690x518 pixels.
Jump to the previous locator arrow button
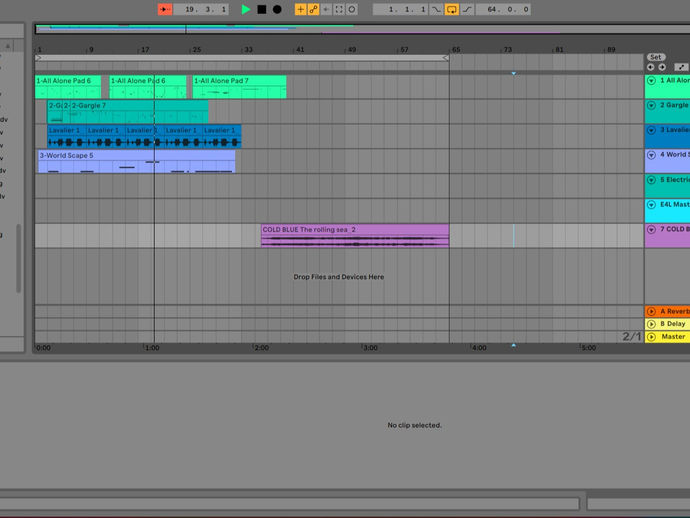point(650,67)
